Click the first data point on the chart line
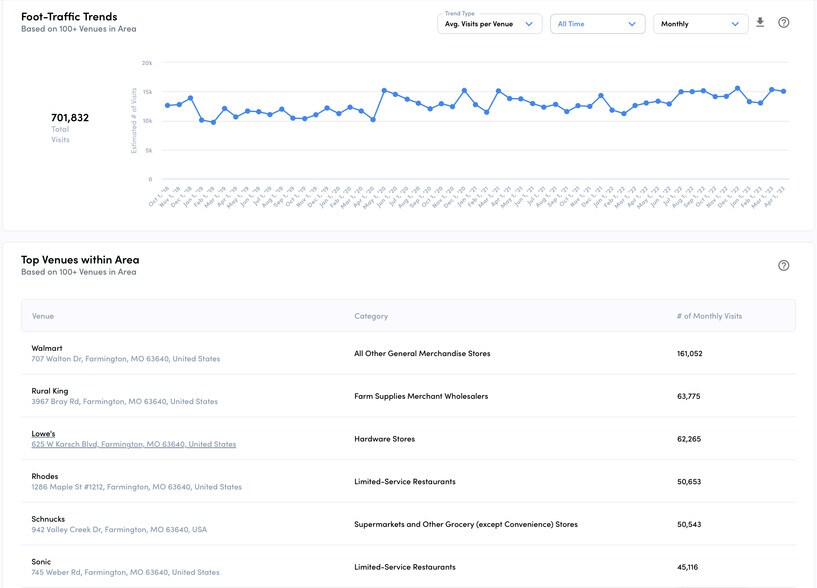This screenshot has height=588, width=817. point(167,106)
